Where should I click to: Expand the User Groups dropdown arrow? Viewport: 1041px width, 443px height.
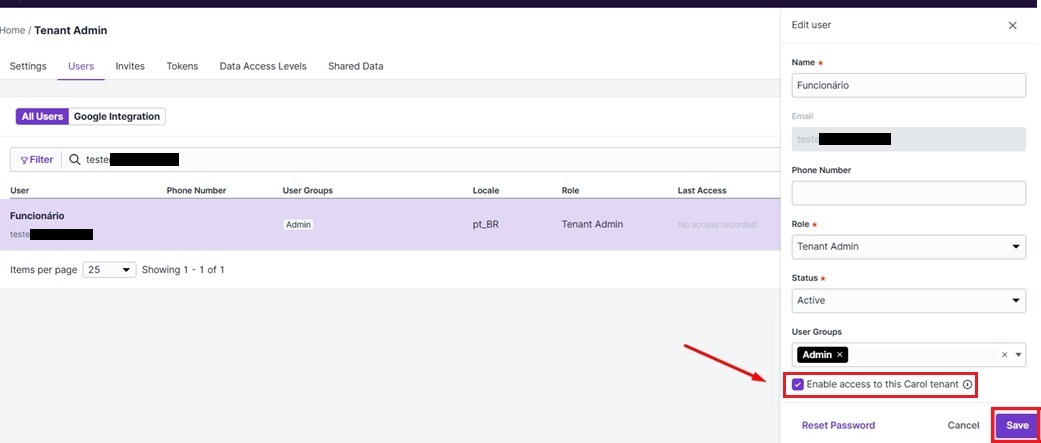[x=1018, y=355]
